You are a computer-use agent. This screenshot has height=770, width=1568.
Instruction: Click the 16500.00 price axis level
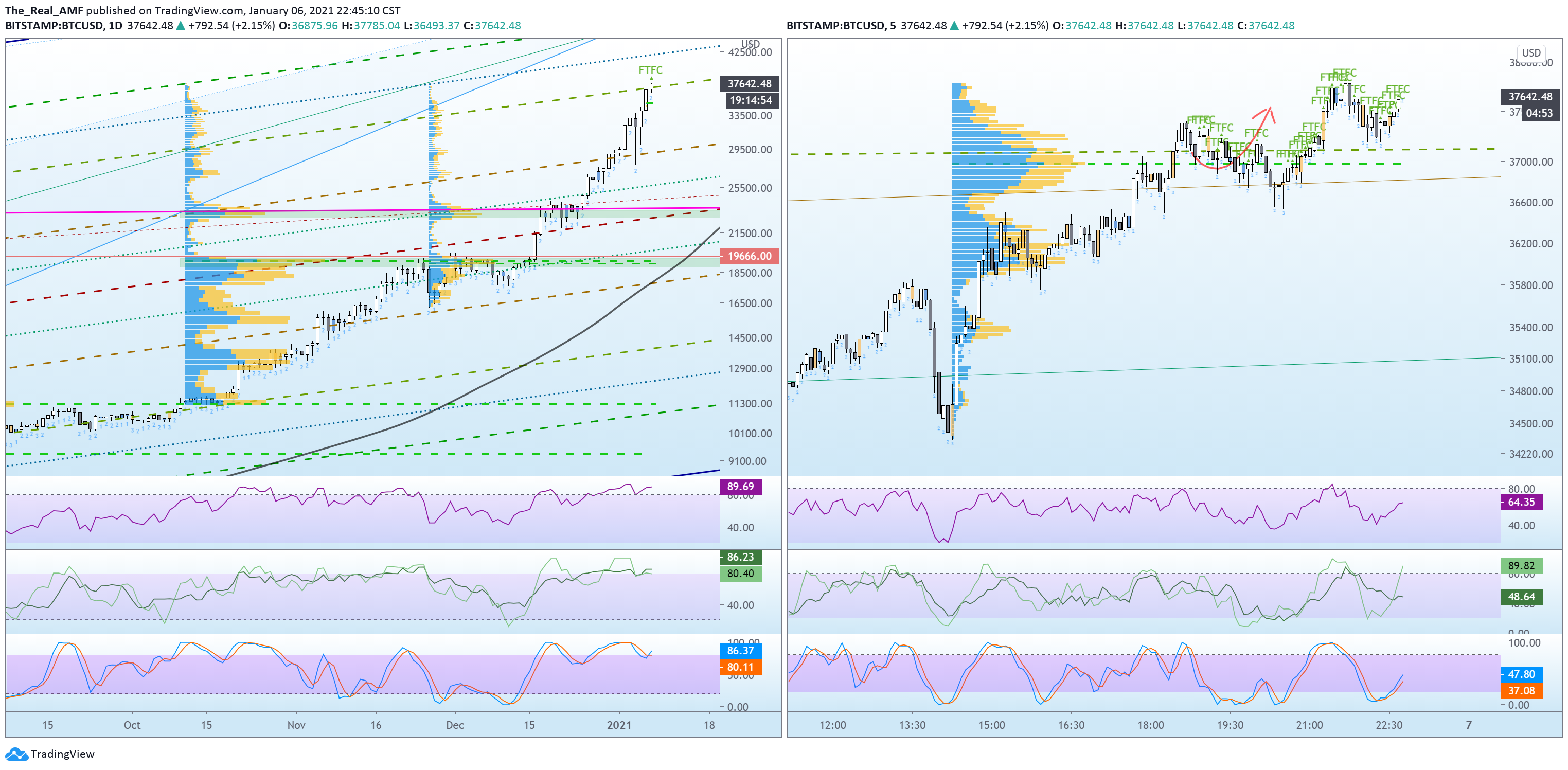click(x=750, y=303)
